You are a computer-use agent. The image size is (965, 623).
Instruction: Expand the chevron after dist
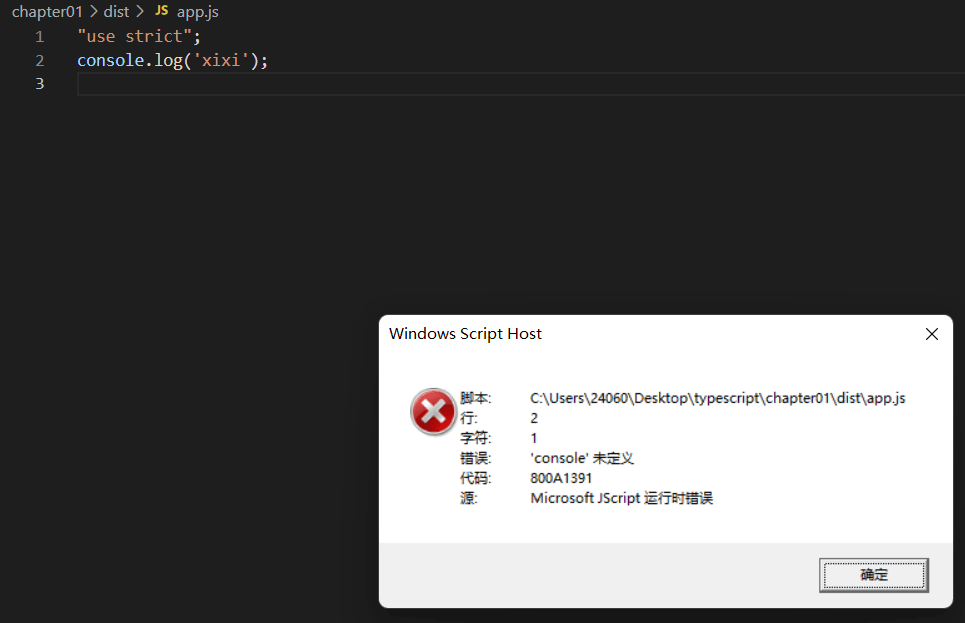(x=140, y=12)
